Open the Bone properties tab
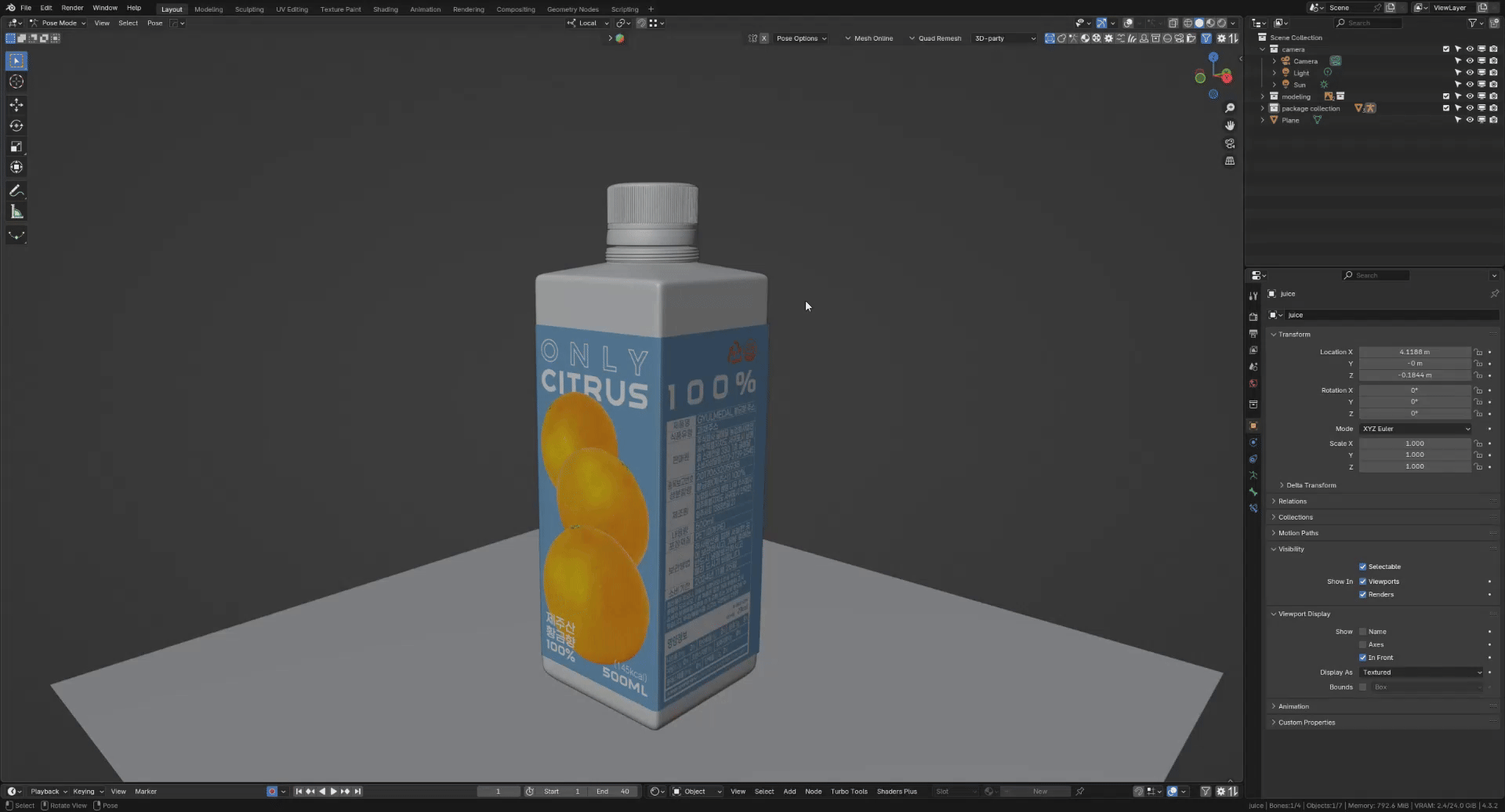 (x=1253, y=491)
